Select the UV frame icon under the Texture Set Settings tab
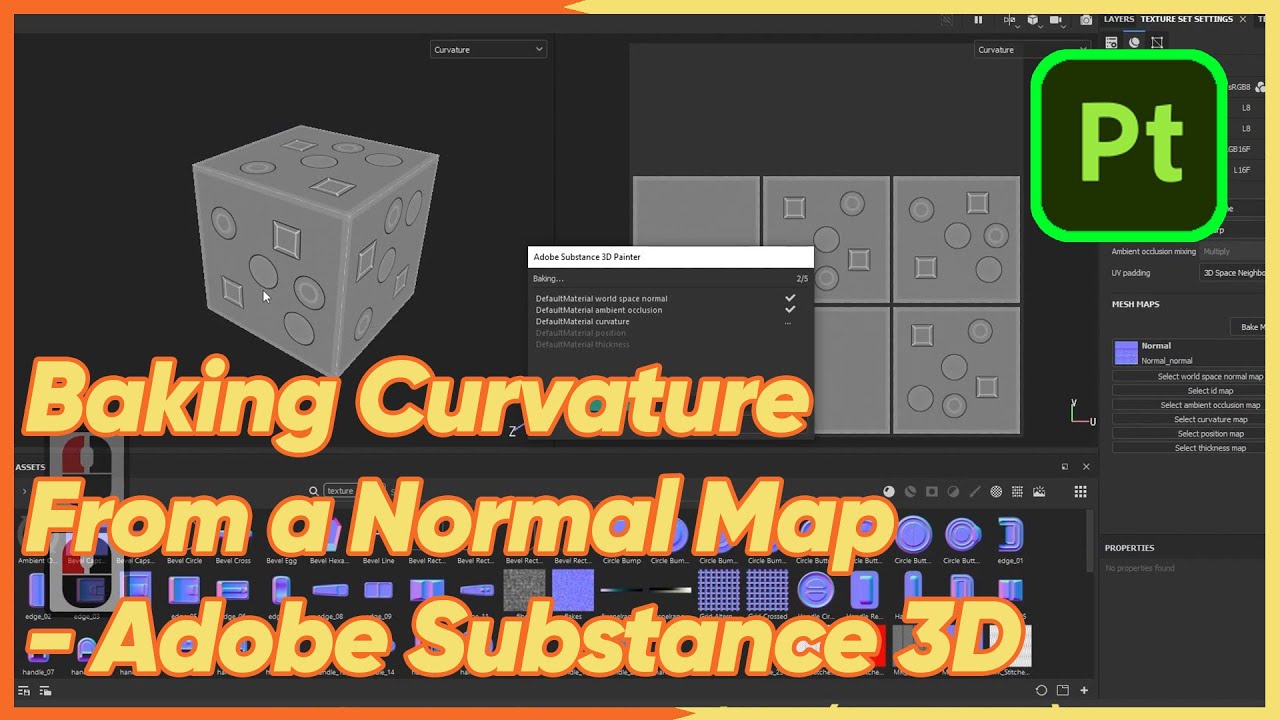The image size is (1280, 720). [1157, 42]
